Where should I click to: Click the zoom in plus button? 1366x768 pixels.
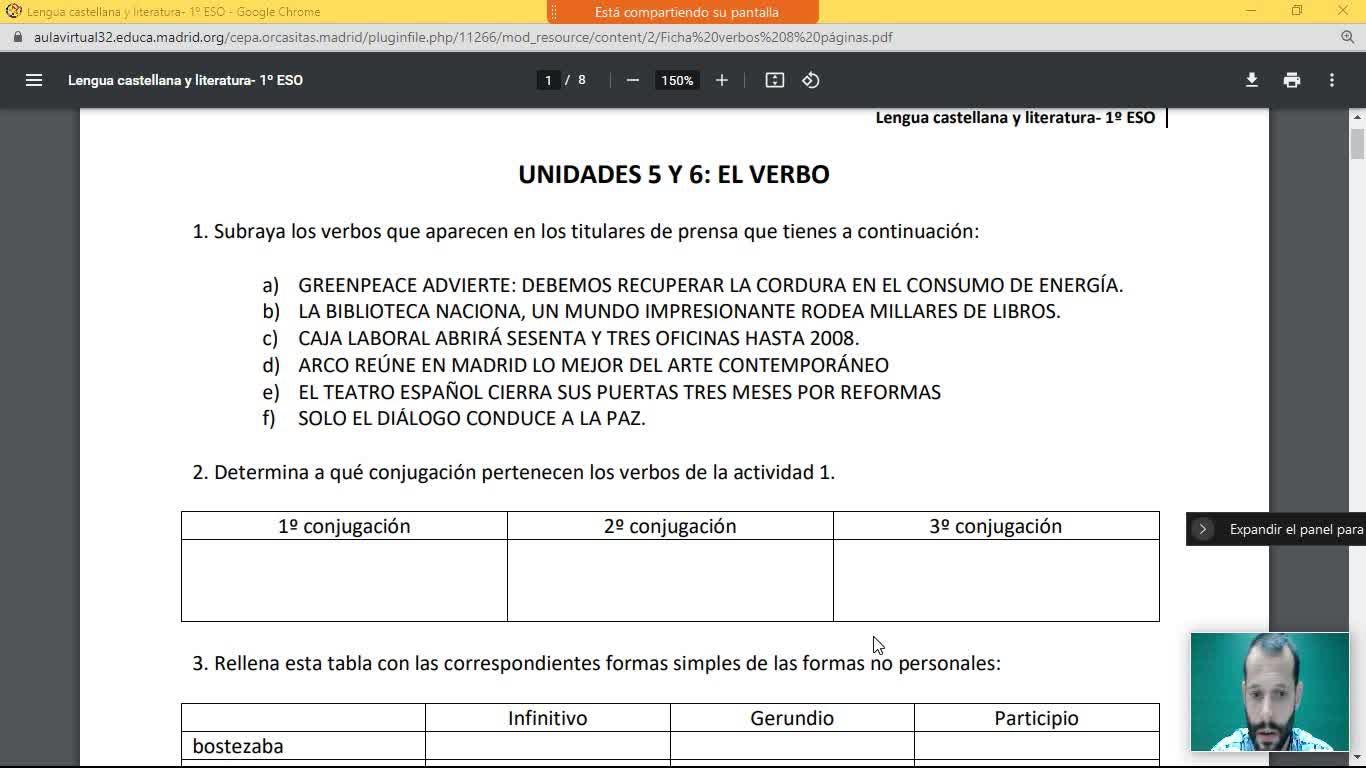tap(721, 80)
